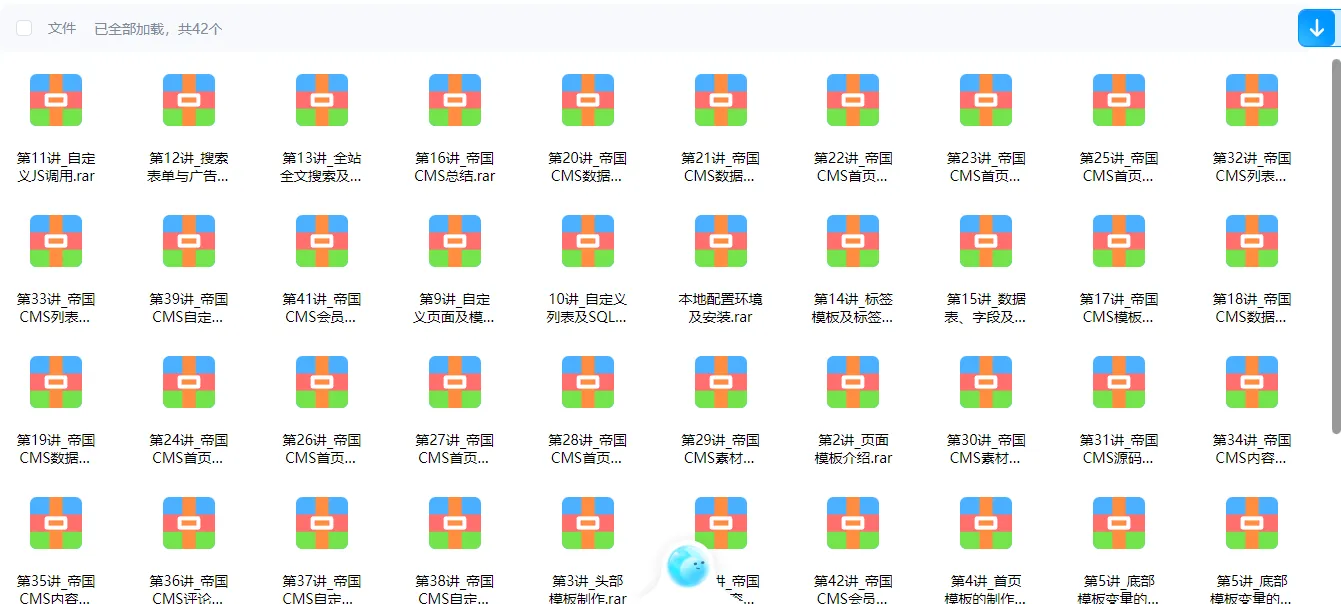
Task: Select the 第39讲_帝国CMS自定 archive name text
Action: click(x=189, y=308)
